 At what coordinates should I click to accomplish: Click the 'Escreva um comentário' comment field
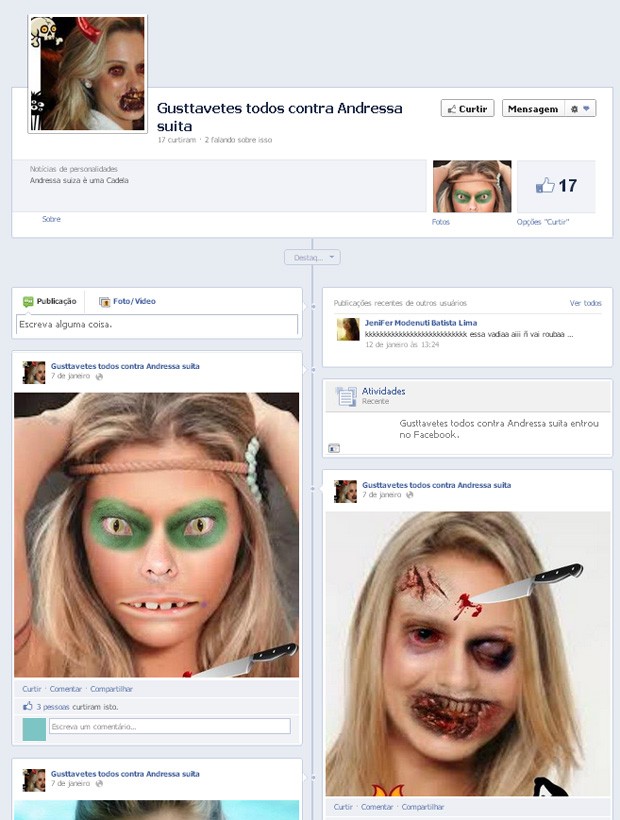(x=169, y=726)
